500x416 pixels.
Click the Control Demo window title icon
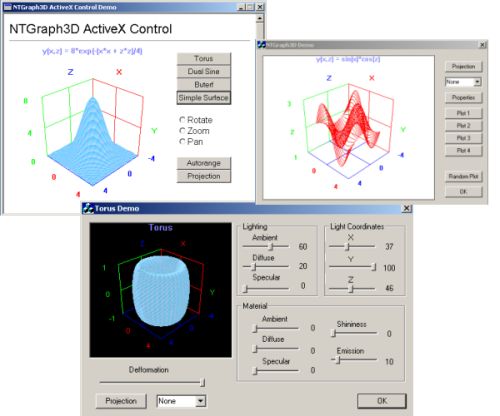coord(7,7)
